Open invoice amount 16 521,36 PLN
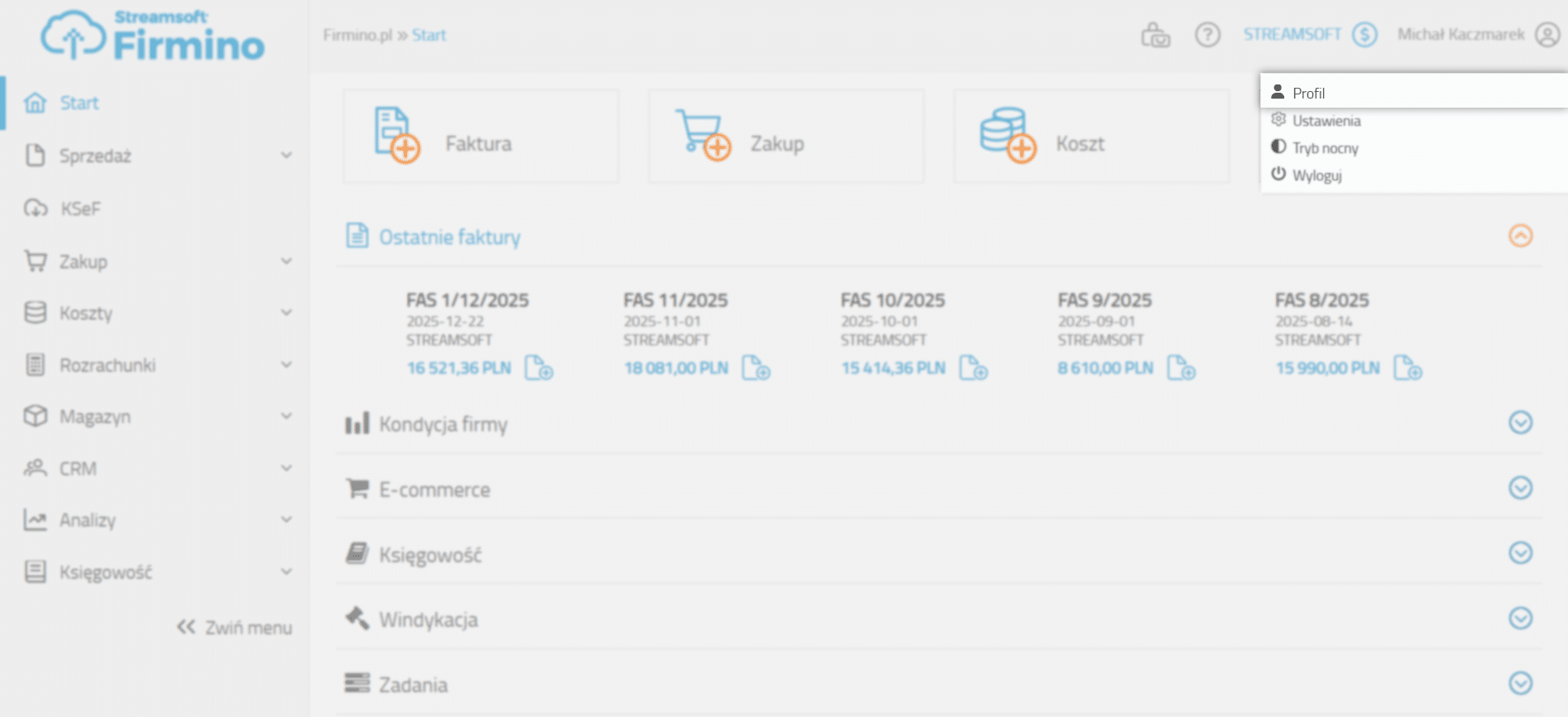The height and width of the screenshot is (717, 1568). [x=458, y=368]
